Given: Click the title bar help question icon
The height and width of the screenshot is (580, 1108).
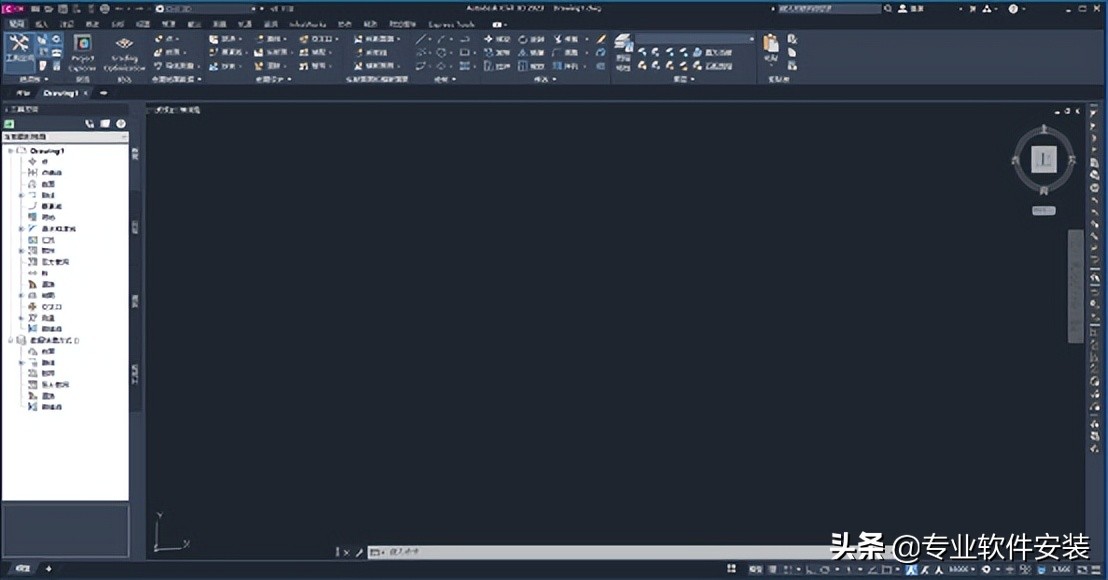Looking at the screenshot, I should click(1013, 8).
